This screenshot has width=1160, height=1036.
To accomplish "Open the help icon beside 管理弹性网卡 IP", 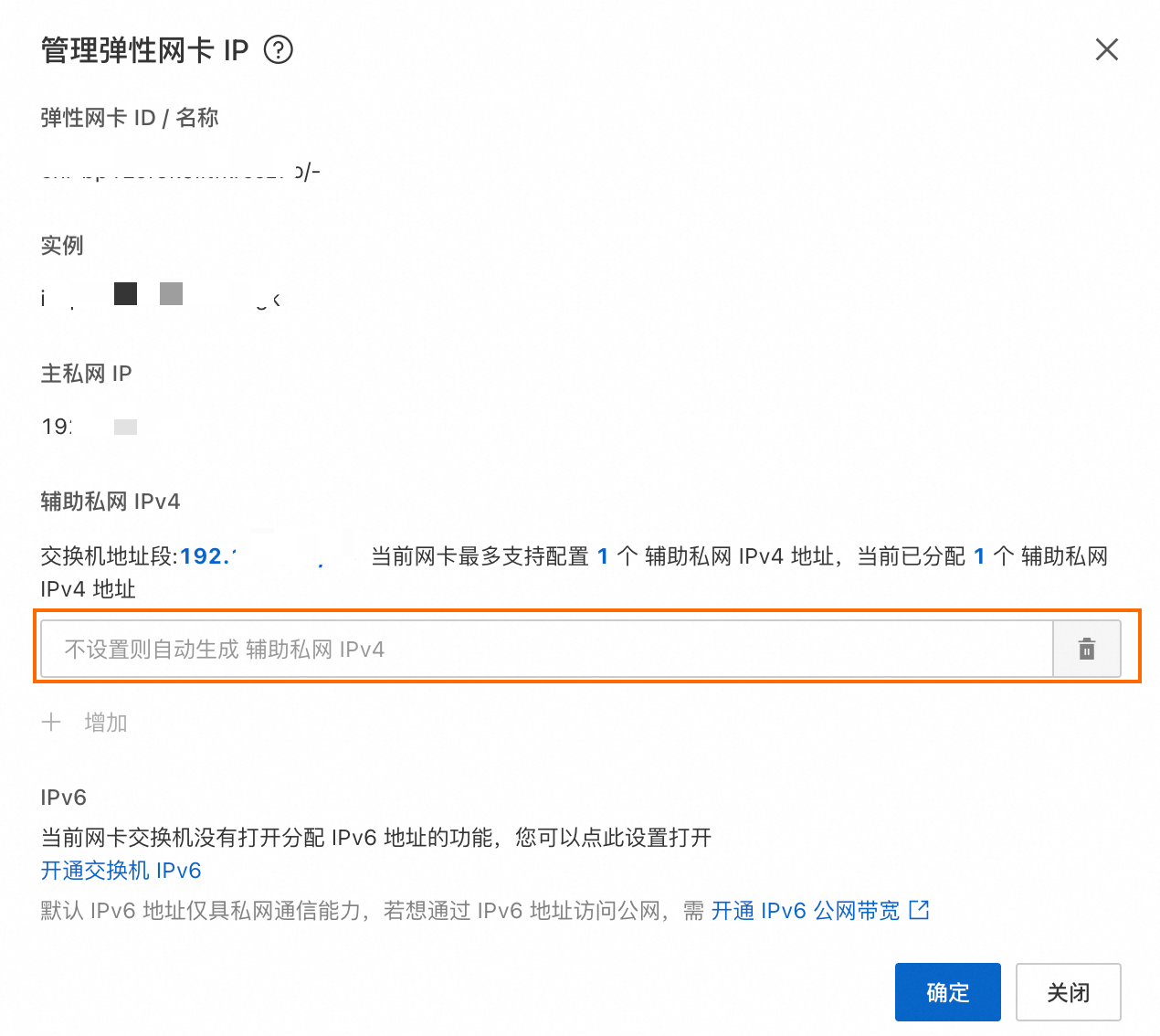I will pos(278,49).
